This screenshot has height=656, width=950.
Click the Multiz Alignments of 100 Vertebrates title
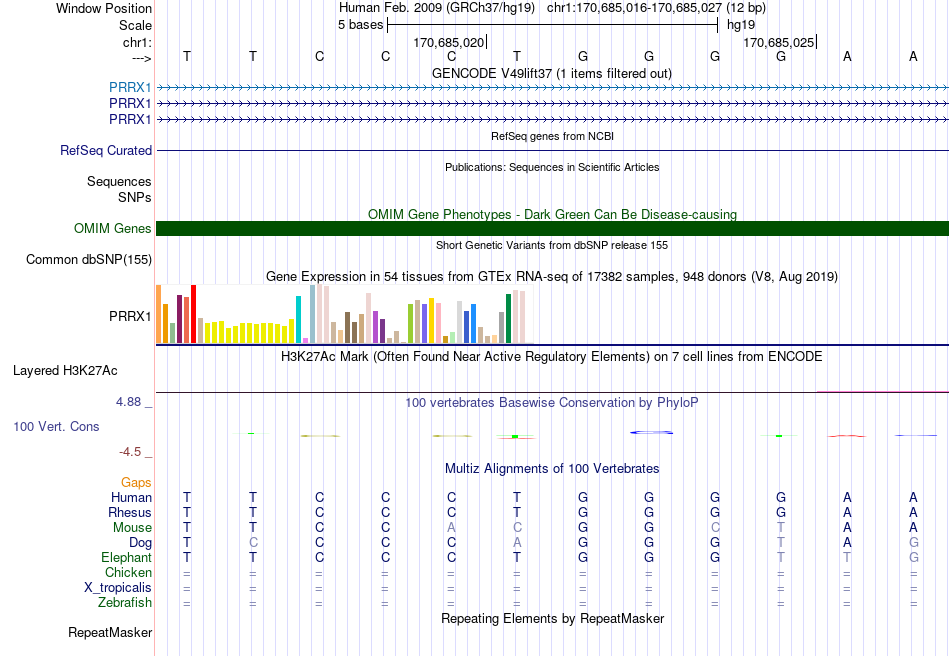(x=552, y=468)
